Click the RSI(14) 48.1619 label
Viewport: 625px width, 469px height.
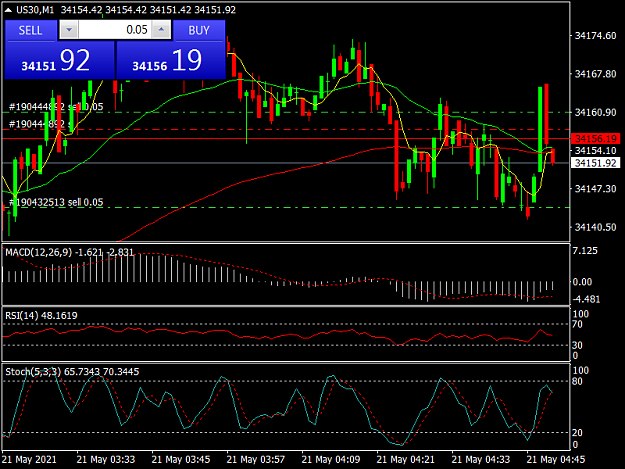click(41, 316)
